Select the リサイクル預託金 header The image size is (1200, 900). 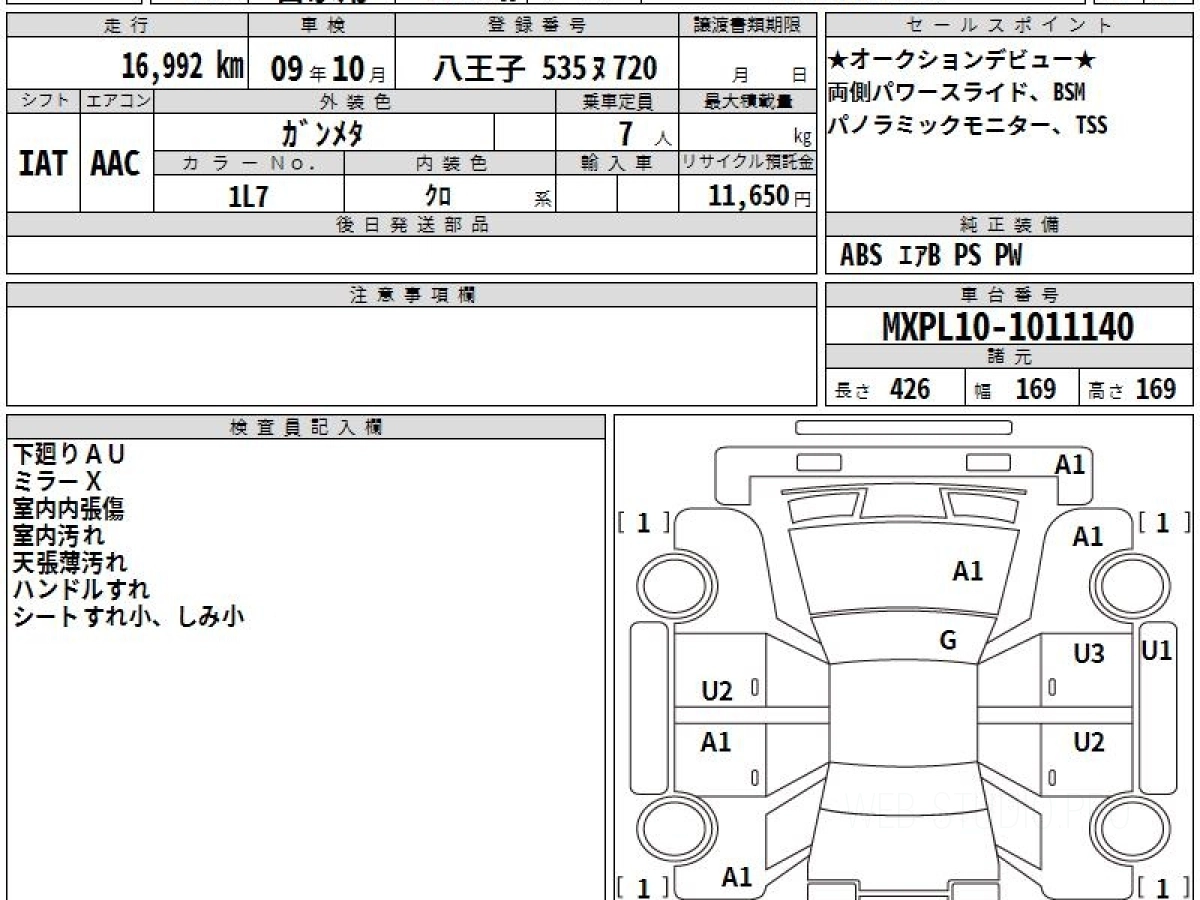coord(748,163)
